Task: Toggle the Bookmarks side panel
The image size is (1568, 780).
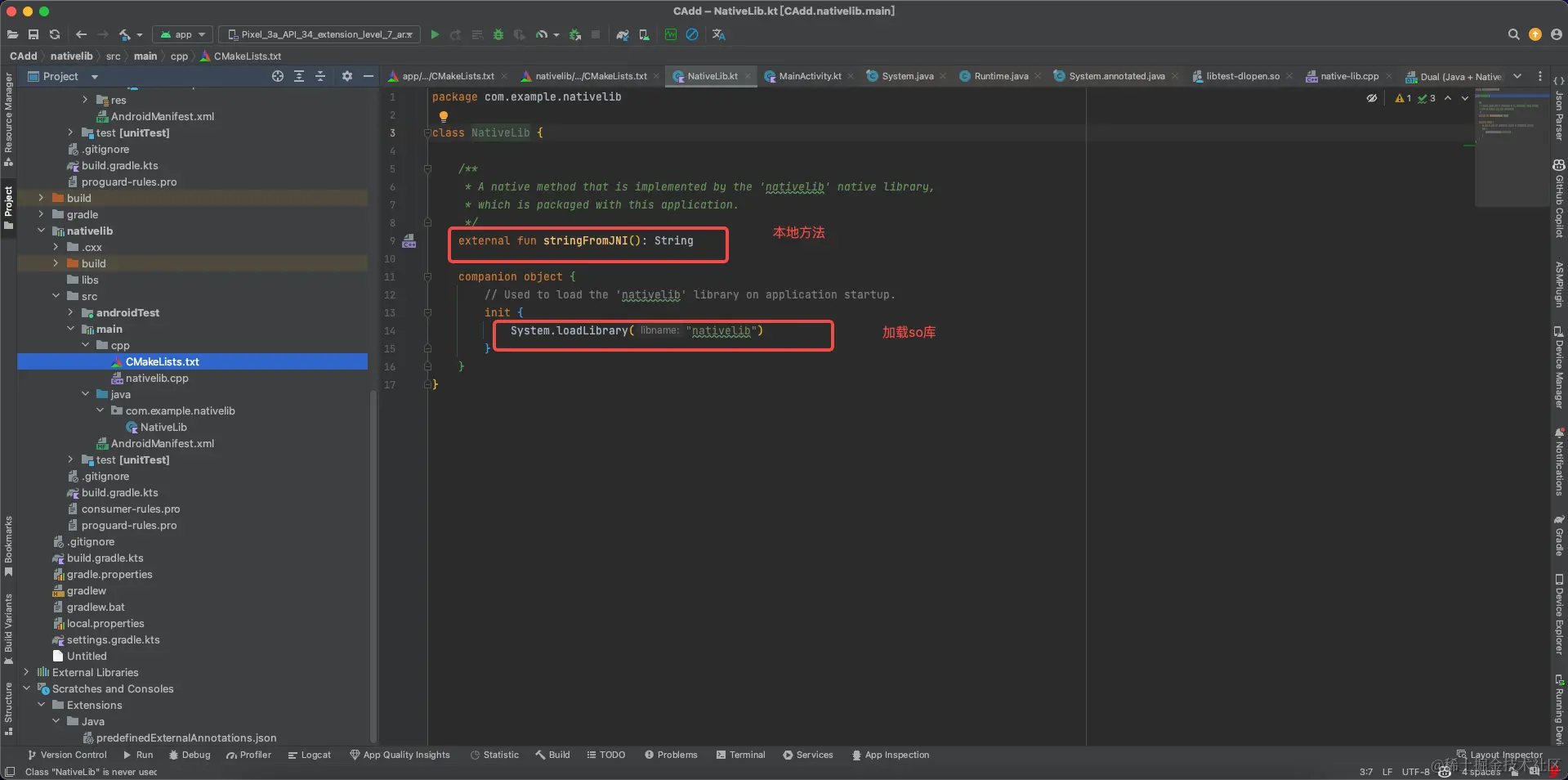Action: click(x=8, y=546)
